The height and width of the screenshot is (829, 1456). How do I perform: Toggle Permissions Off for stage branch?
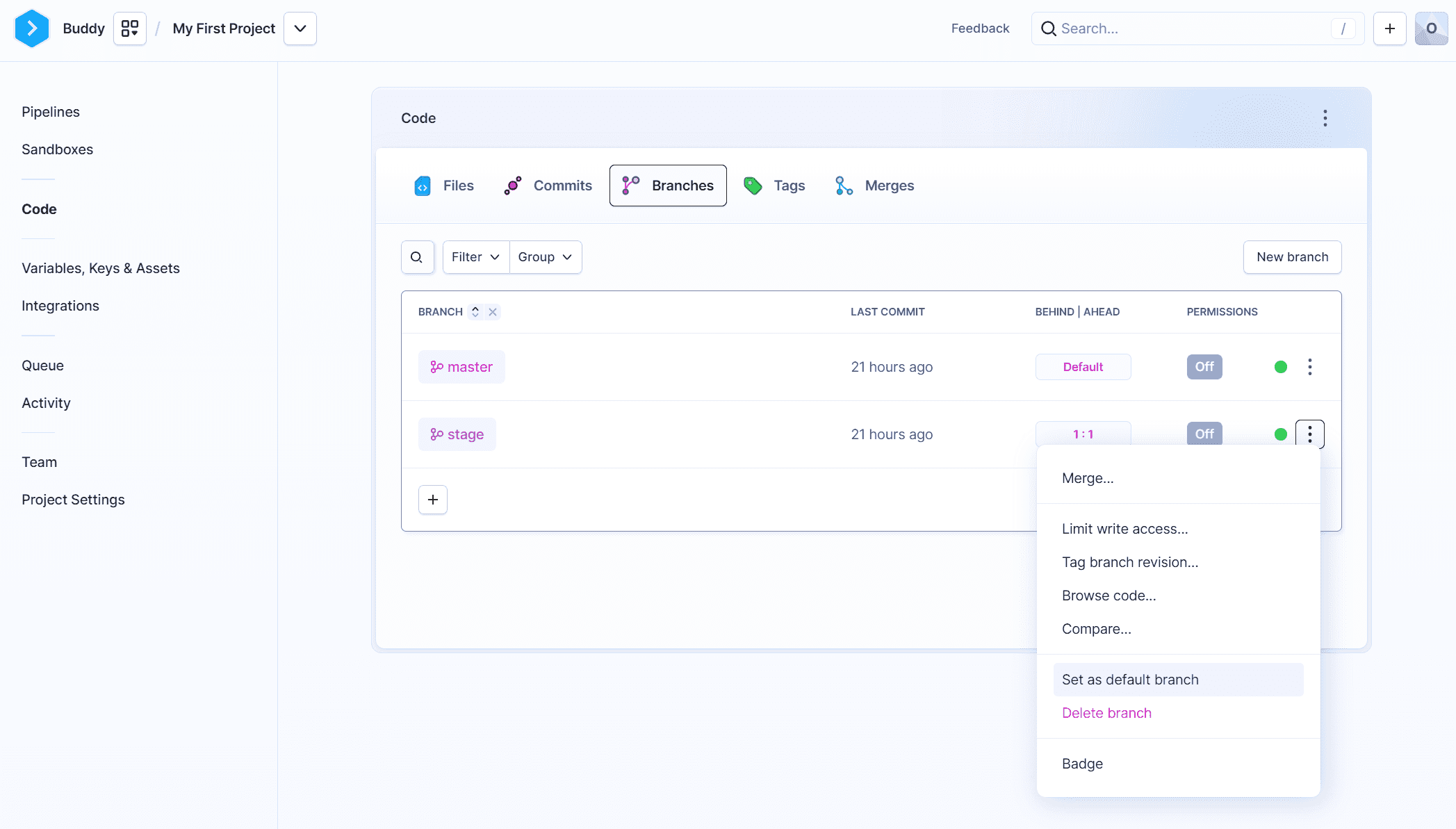pyautogui.click(x=1204, y=434)
